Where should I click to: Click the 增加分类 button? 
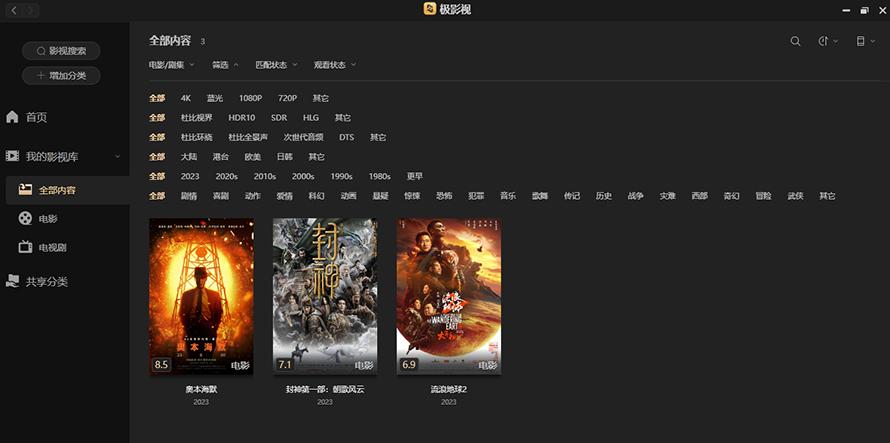[61, 76]
